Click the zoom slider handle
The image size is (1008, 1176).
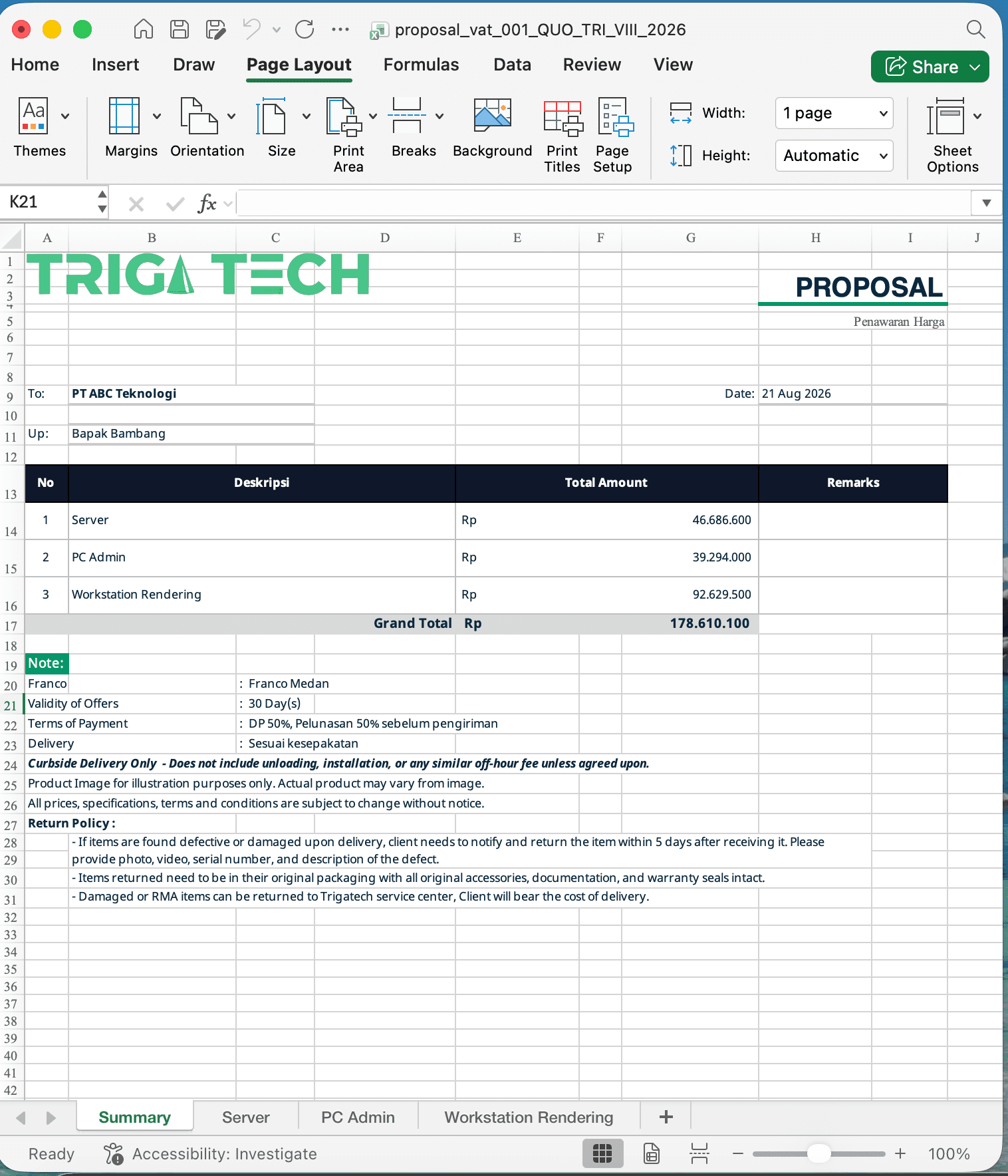click(819, 1153)
